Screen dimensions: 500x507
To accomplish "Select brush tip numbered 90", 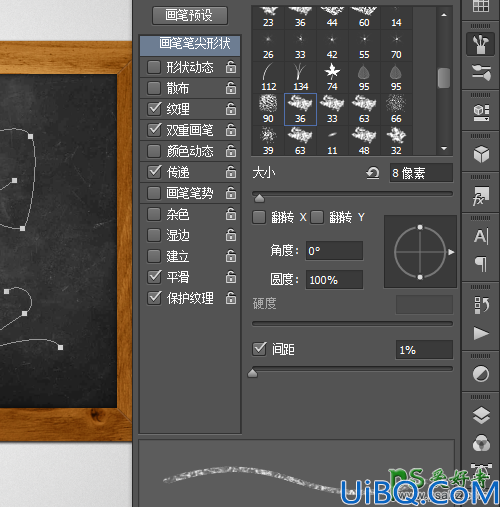I will coord(268,109).
